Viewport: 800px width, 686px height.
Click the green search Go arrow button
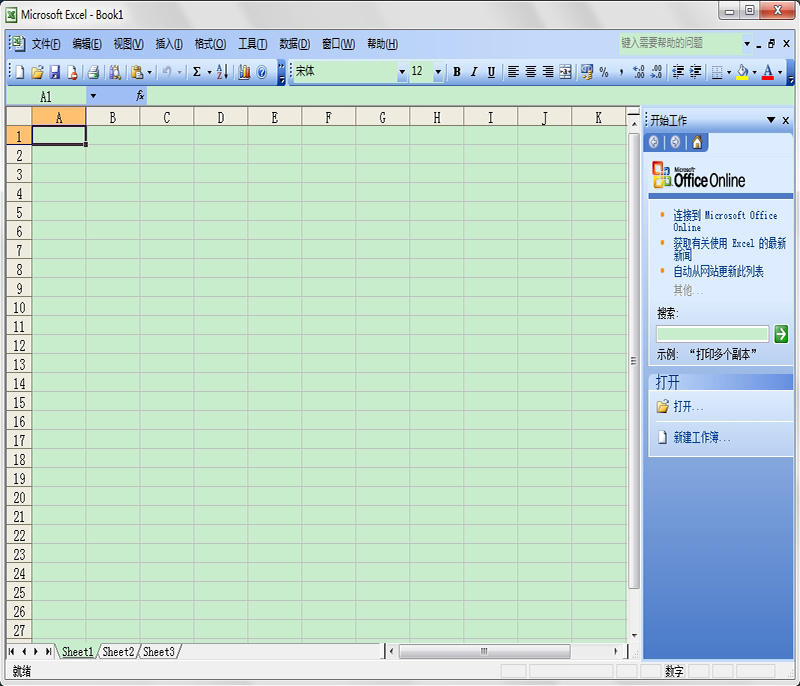point(781,334)
